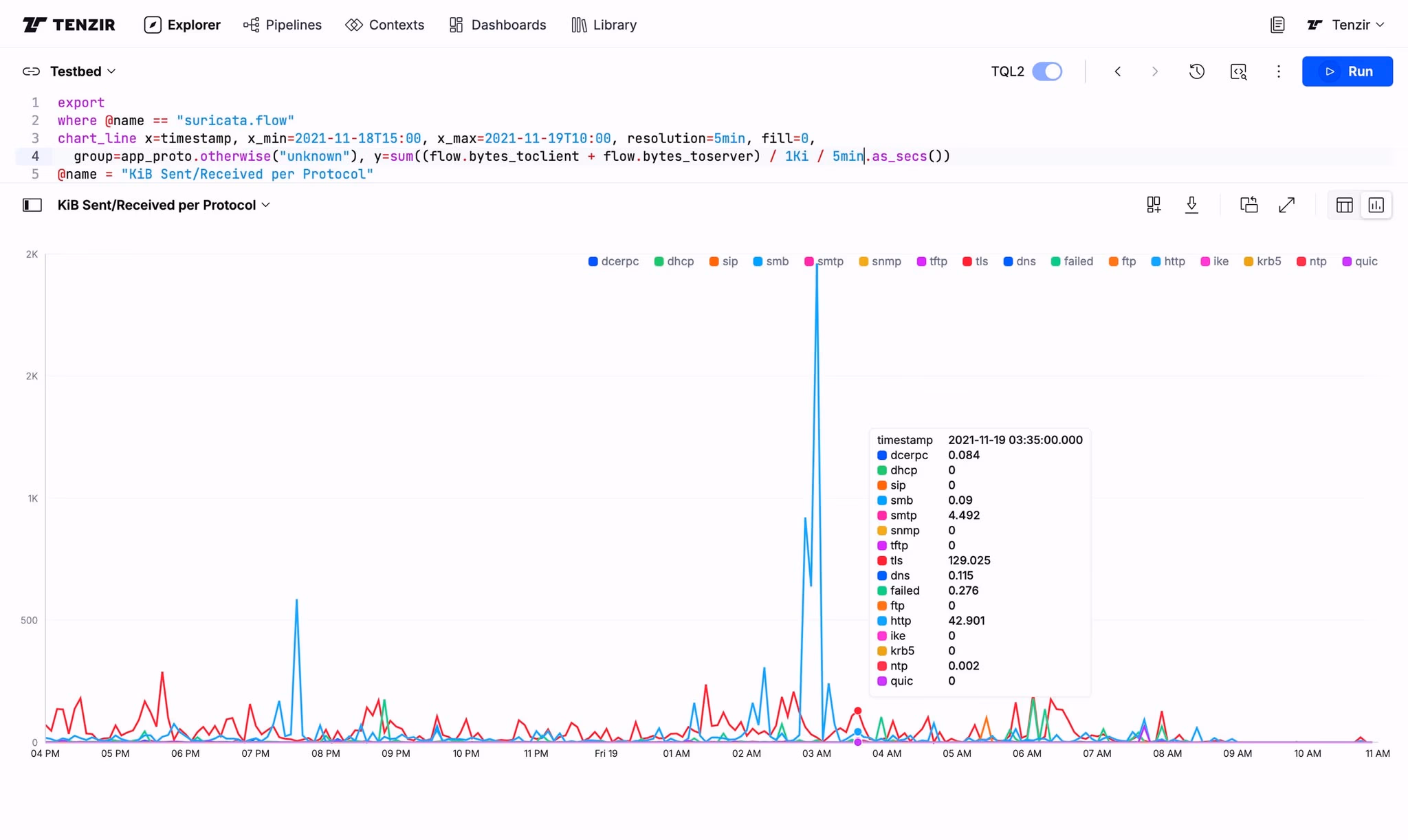Switch to table view
The image size is (1408, 840).
point(1345,205)
